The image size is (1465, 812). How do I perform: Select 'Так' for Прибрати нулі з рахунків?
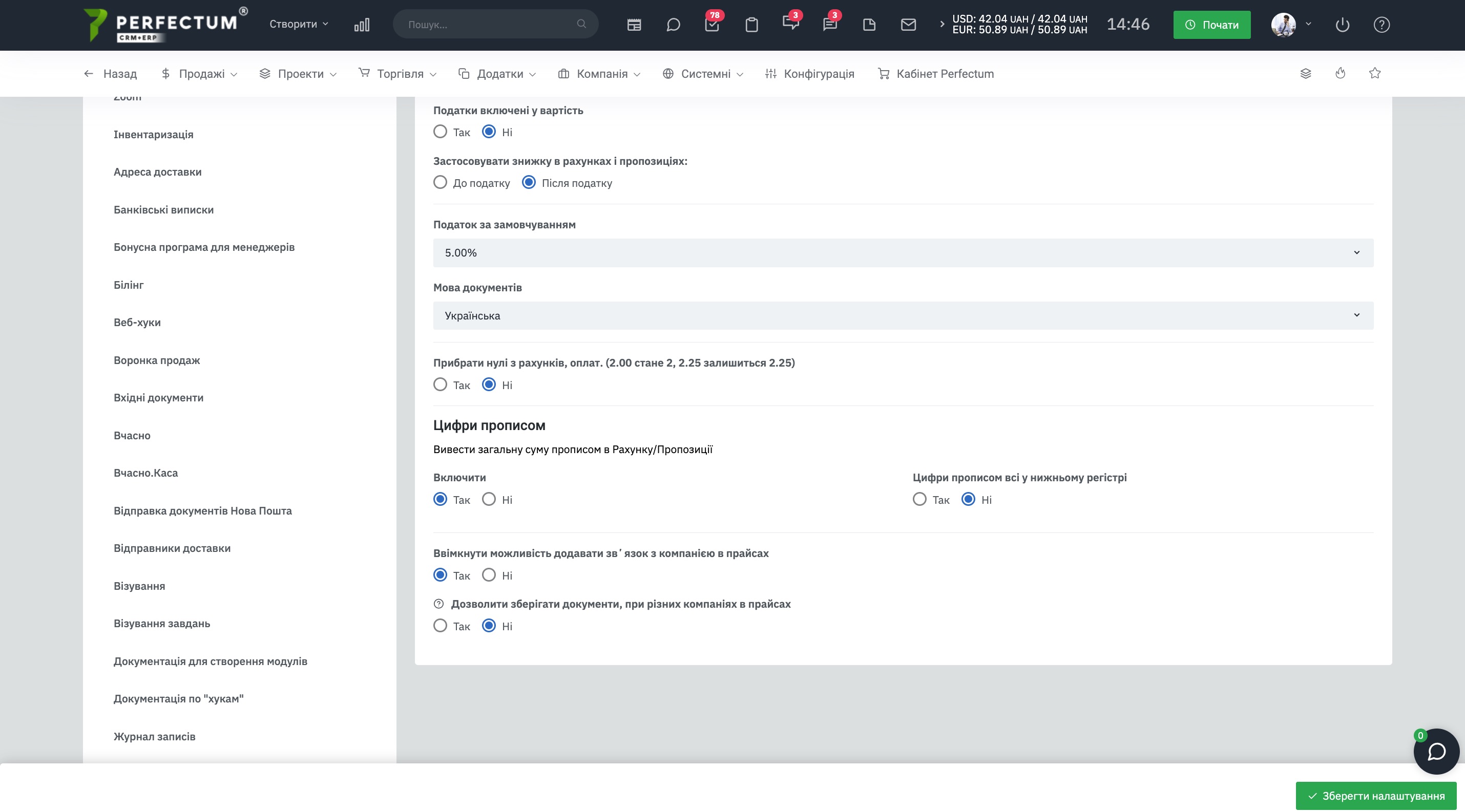(x=440, y=384)
